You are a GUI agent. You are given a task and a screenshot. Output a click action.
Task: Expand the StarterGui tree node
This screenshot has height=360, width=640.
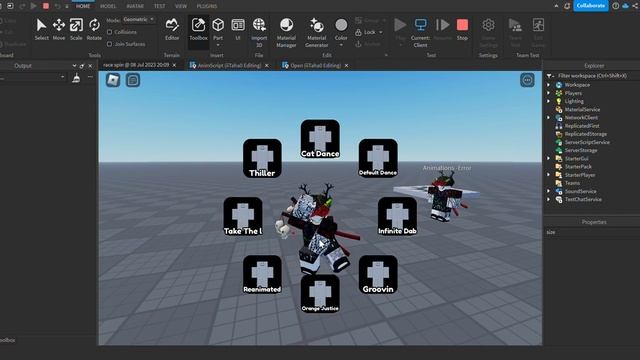coord(549,158)
